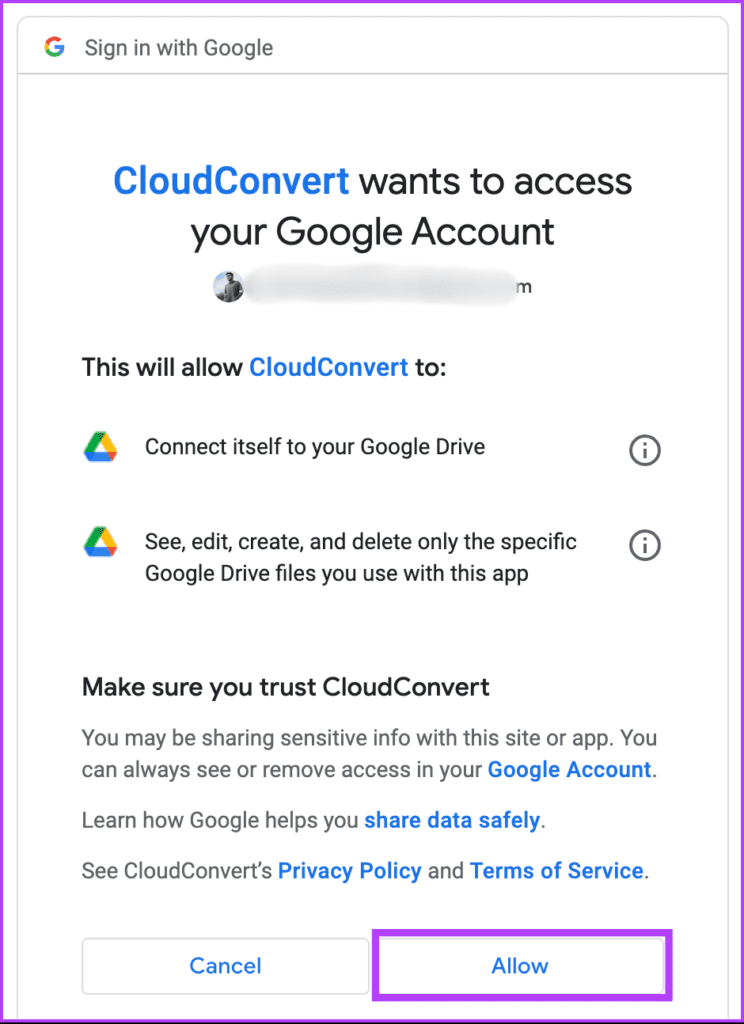This screenshot has height=1024, width=744.
Task: Follow the share data safely link
Action: point(452,820)
